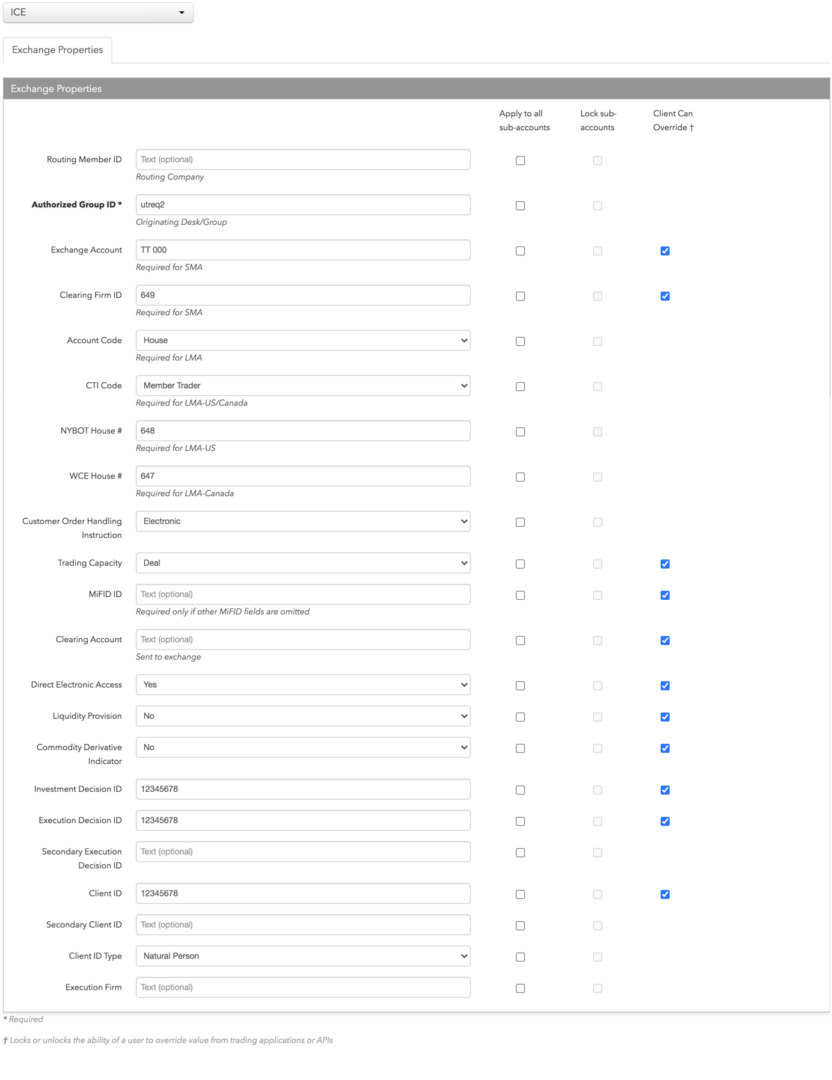This screenshot has height=1080, width=832.
Task: Click the Routing Member ID text field
Action: coord(303,160)
